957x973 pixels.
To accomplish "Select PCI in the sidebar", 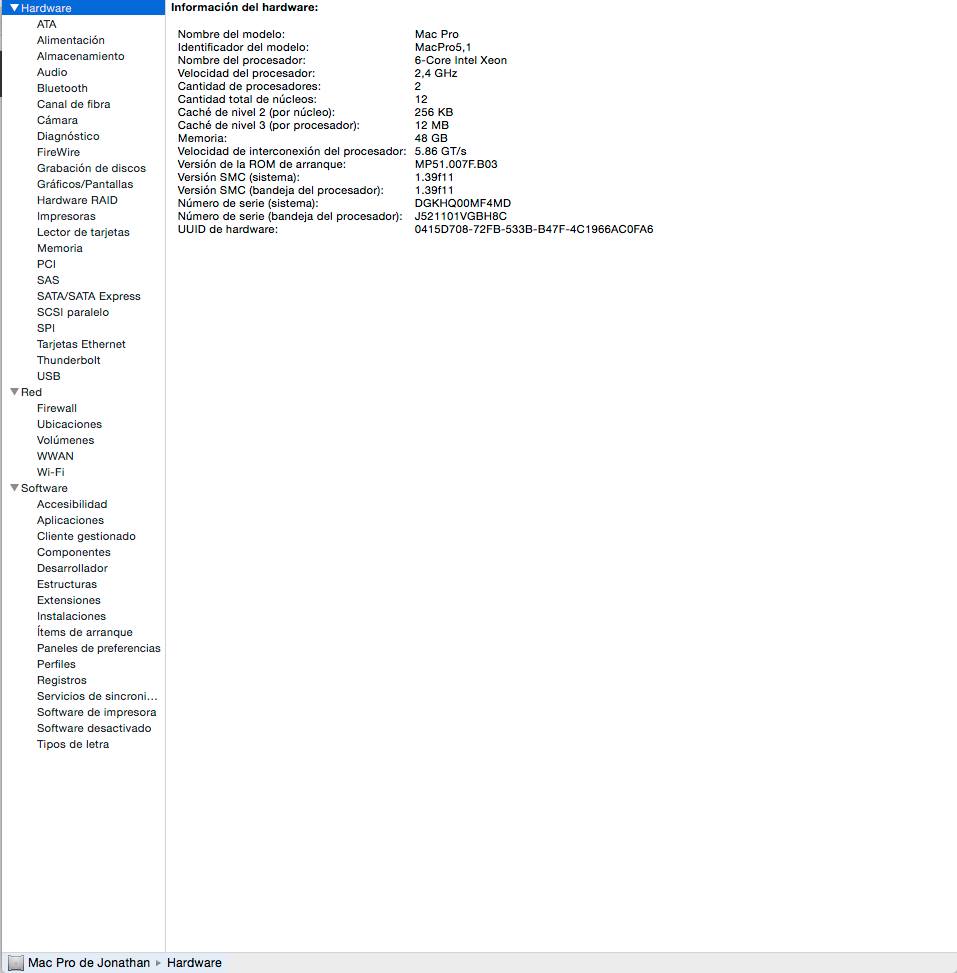I will pyautogui.click(x=46, y=264).
